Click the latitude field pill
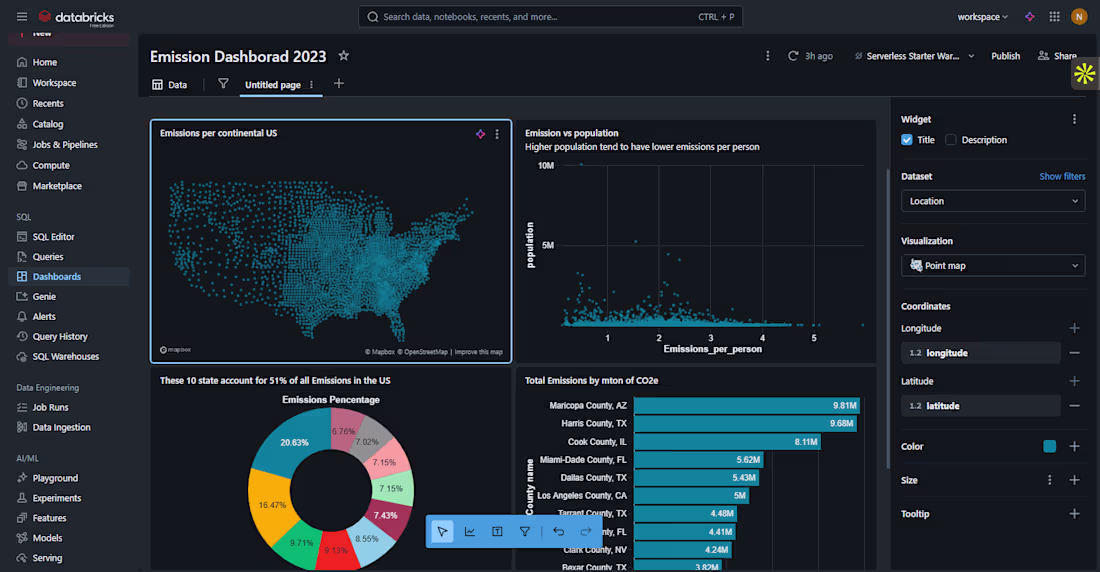This screenshot has height=572, width=1100. (x=981, y=406)
